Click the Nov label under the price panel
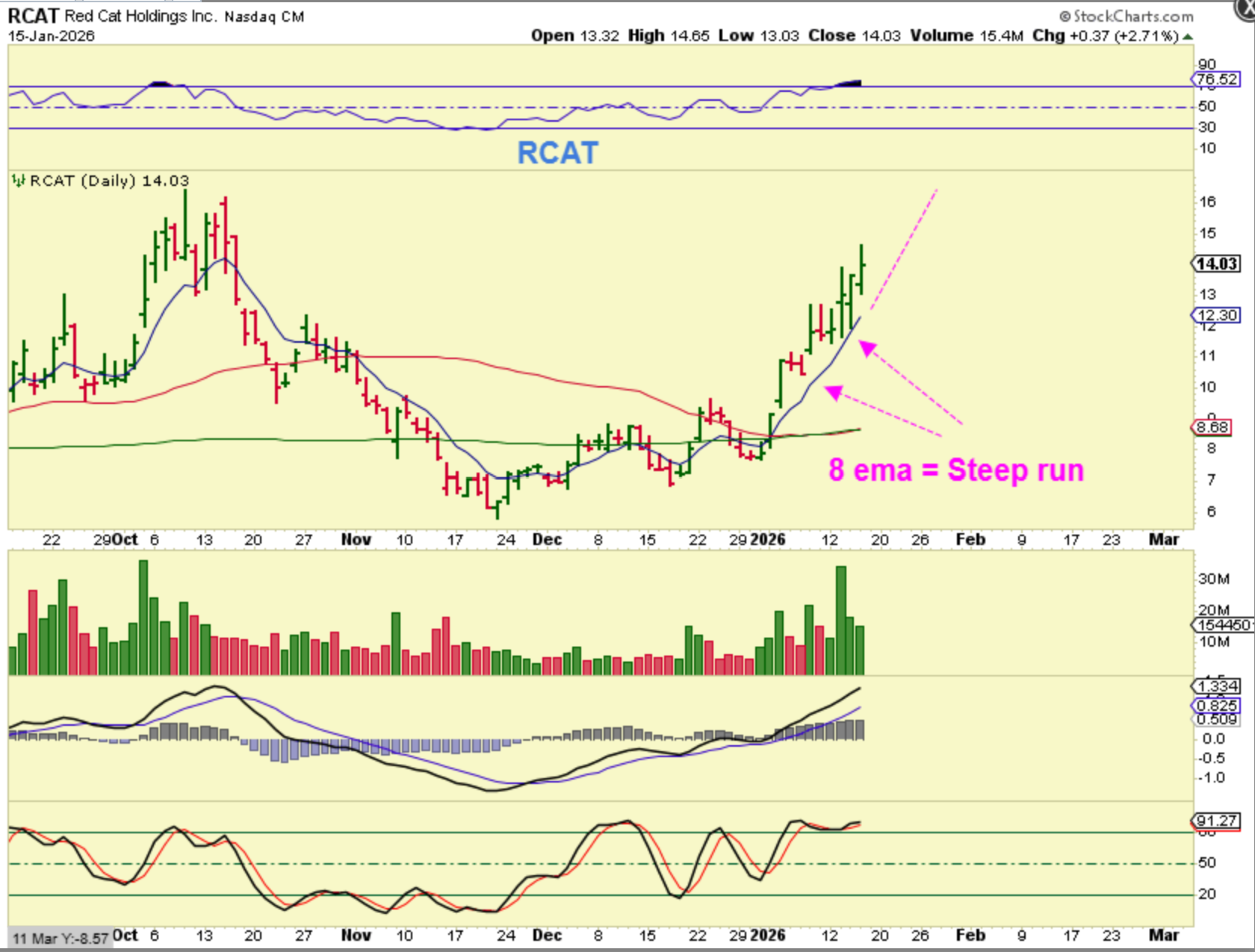This screenshot has height=952, width=1255. pyautogui.click(x=356, y=540)
